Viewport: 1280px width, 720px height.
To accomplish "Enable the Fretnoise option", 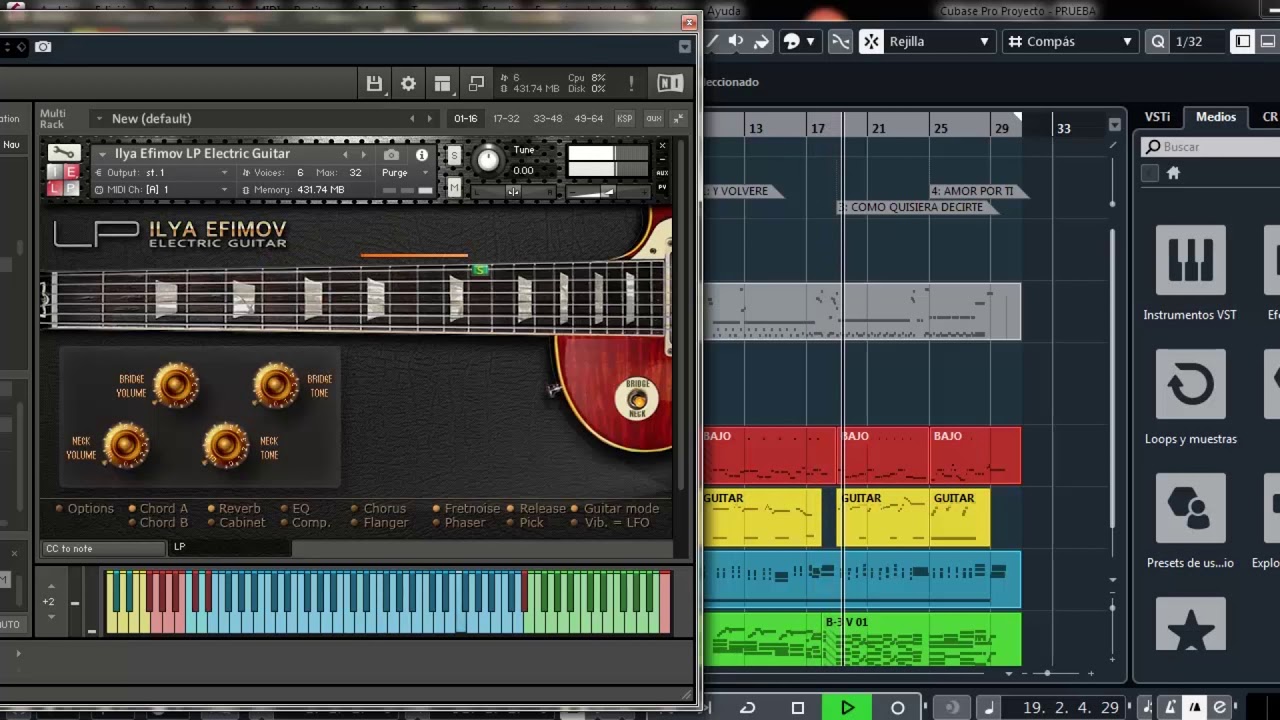I will 436,509.
